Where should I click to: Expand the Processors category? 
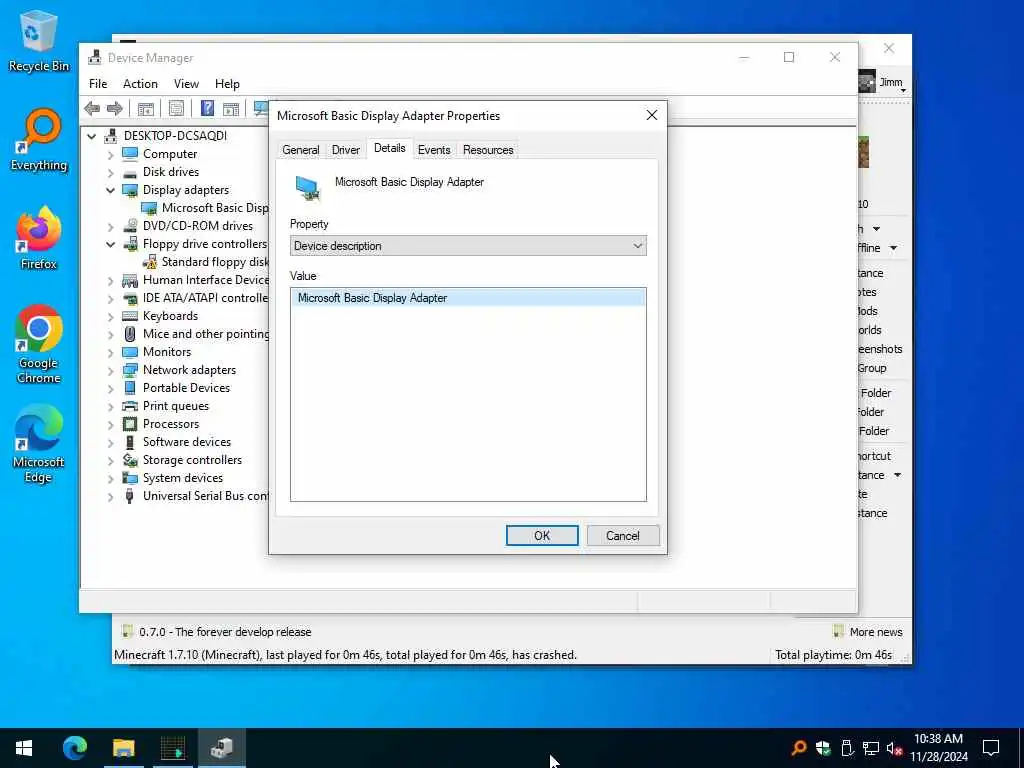point(110,425)
